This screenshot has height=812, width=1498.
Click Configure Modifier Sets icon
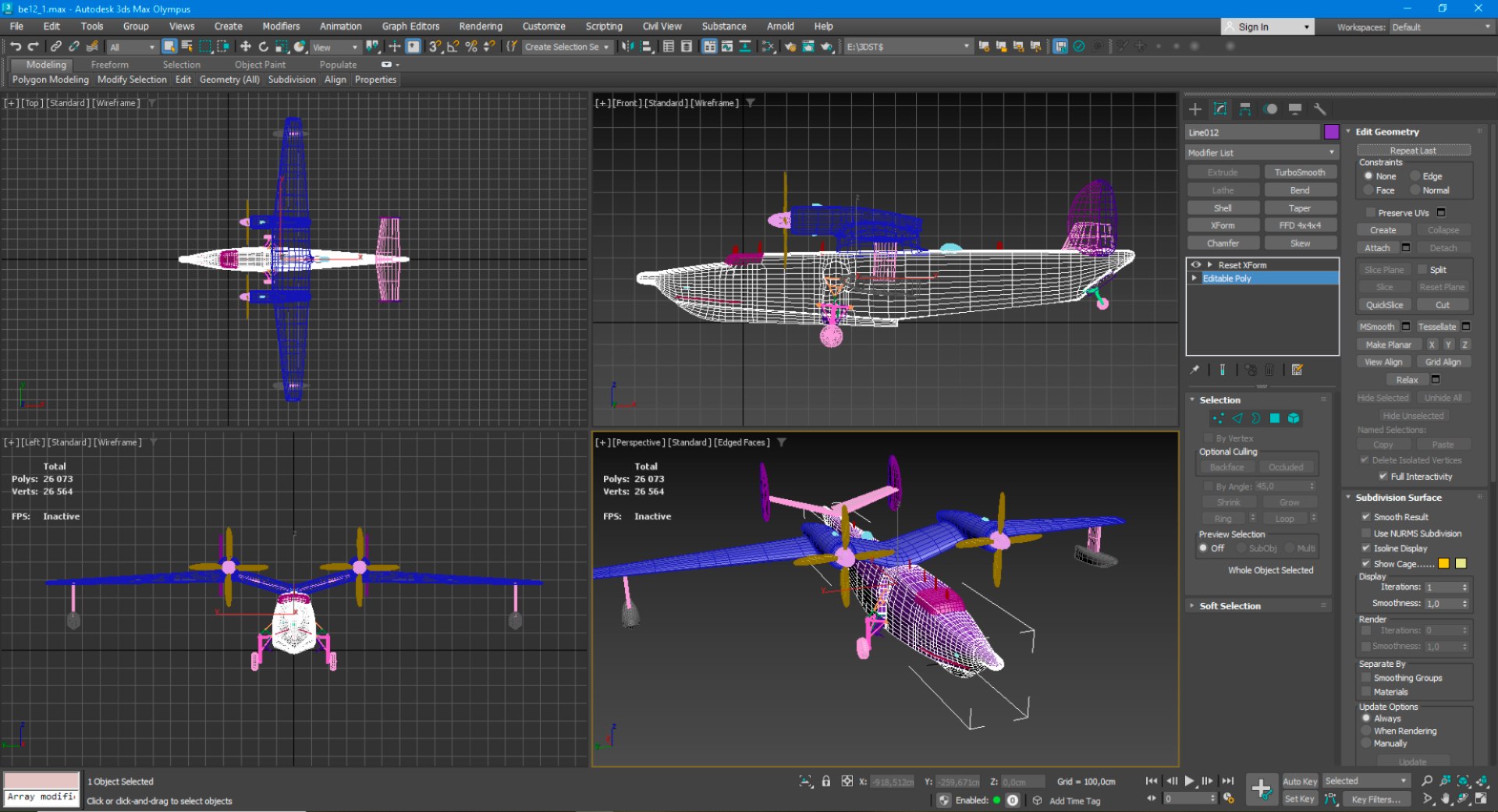[x=1297, y=371]
